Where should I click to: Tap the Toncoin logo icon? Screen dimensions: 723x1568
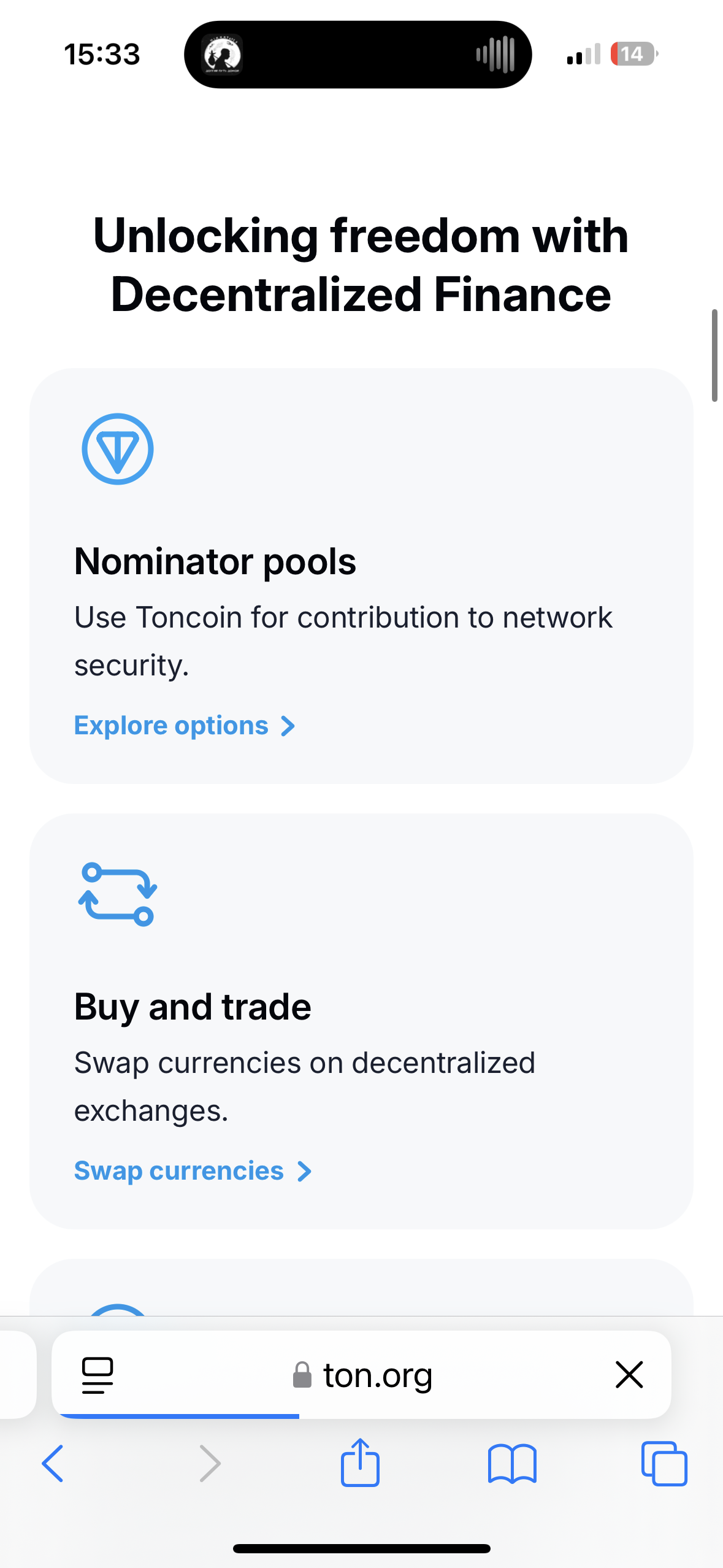117,449
